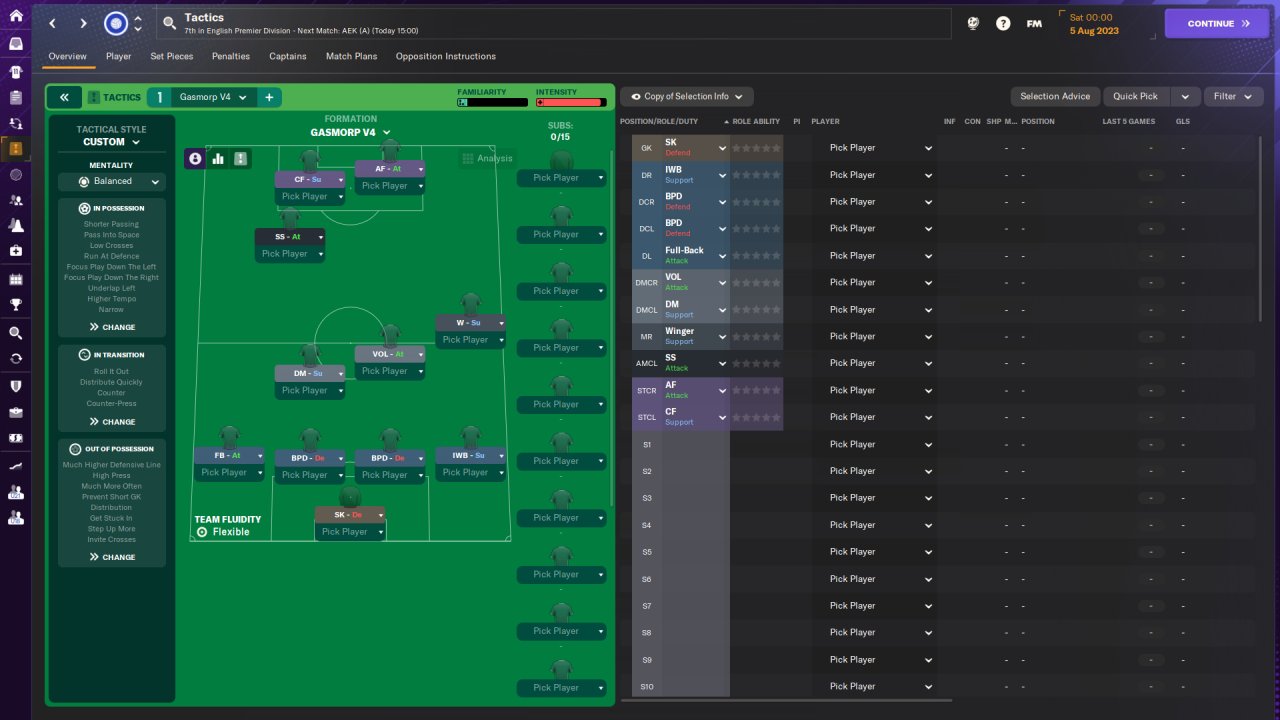This screenshot has height=720, width=1280.
Task: Expand the Quick Pick arrow dropdown
Action: click(x=1185, y=97)
